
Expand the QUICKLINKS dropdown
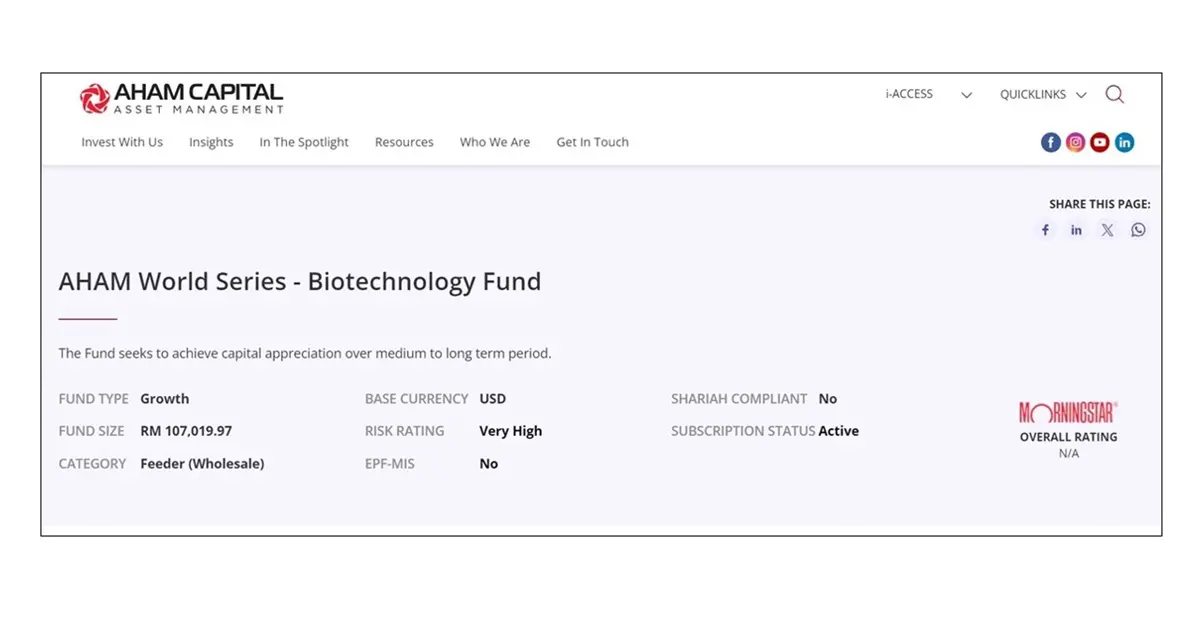[x=1043, y=95]
